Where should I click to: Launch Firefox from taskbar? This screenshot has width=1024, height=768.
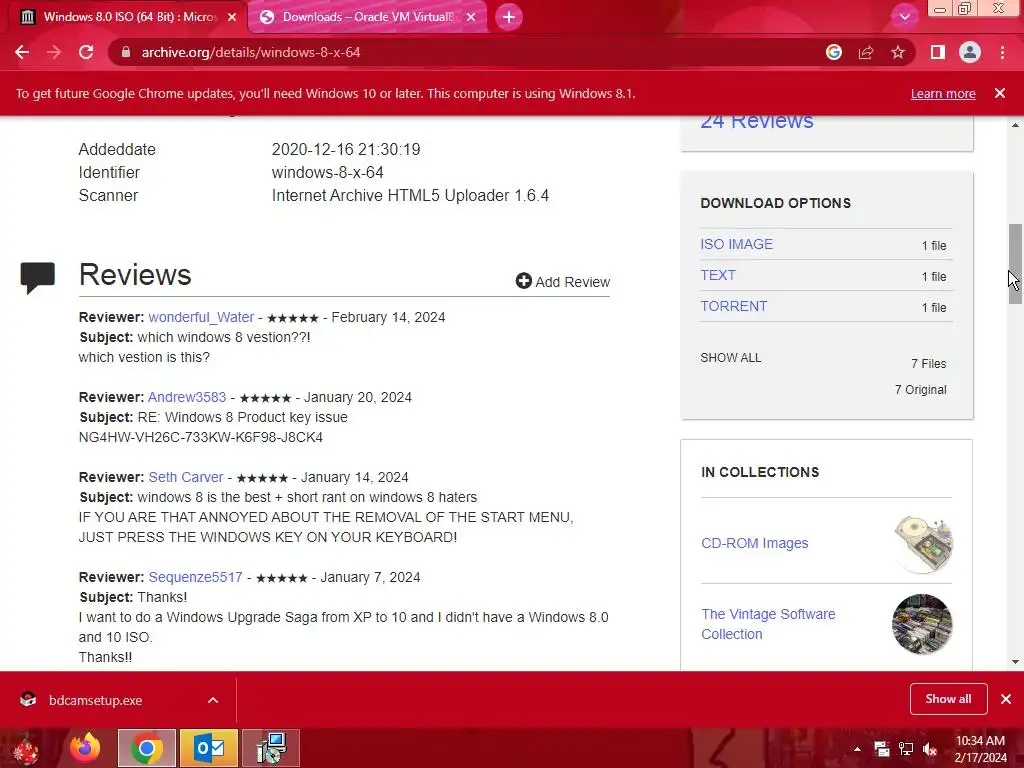click(85, 748)
